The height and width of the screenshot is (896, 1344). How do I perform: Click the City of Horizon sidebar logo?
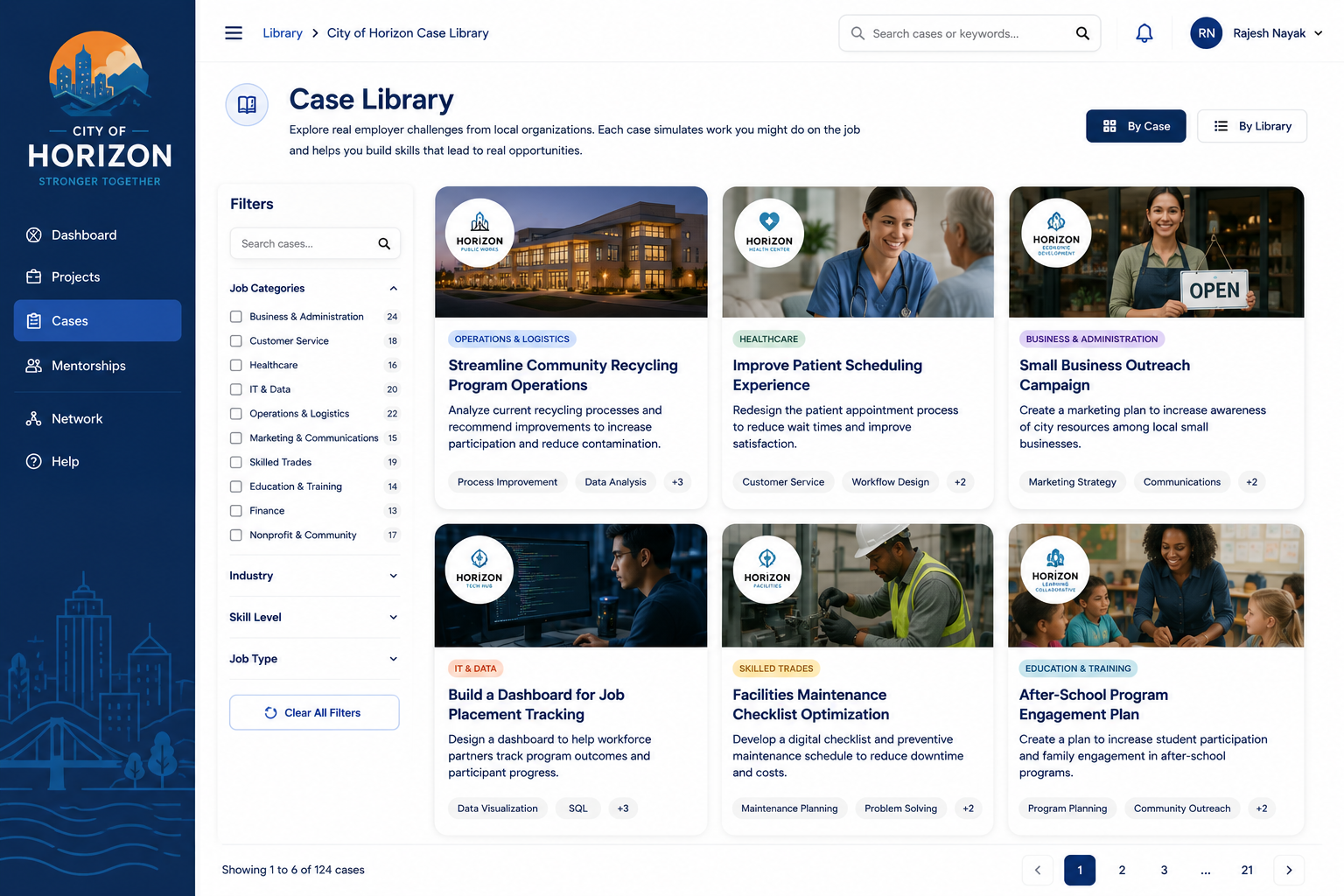(x=100, y=108)
